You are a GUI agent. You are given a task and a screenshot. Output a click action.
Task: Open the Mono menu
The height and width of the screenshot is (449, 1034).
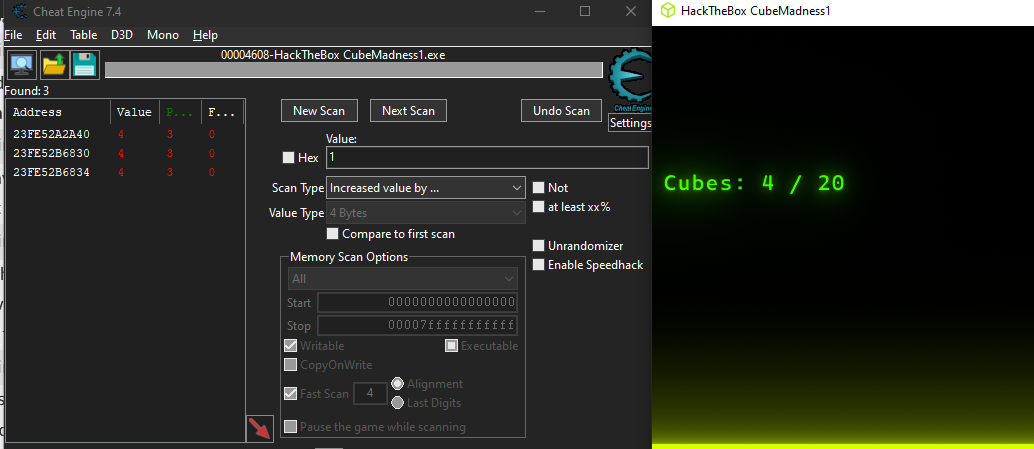point(163,35)
